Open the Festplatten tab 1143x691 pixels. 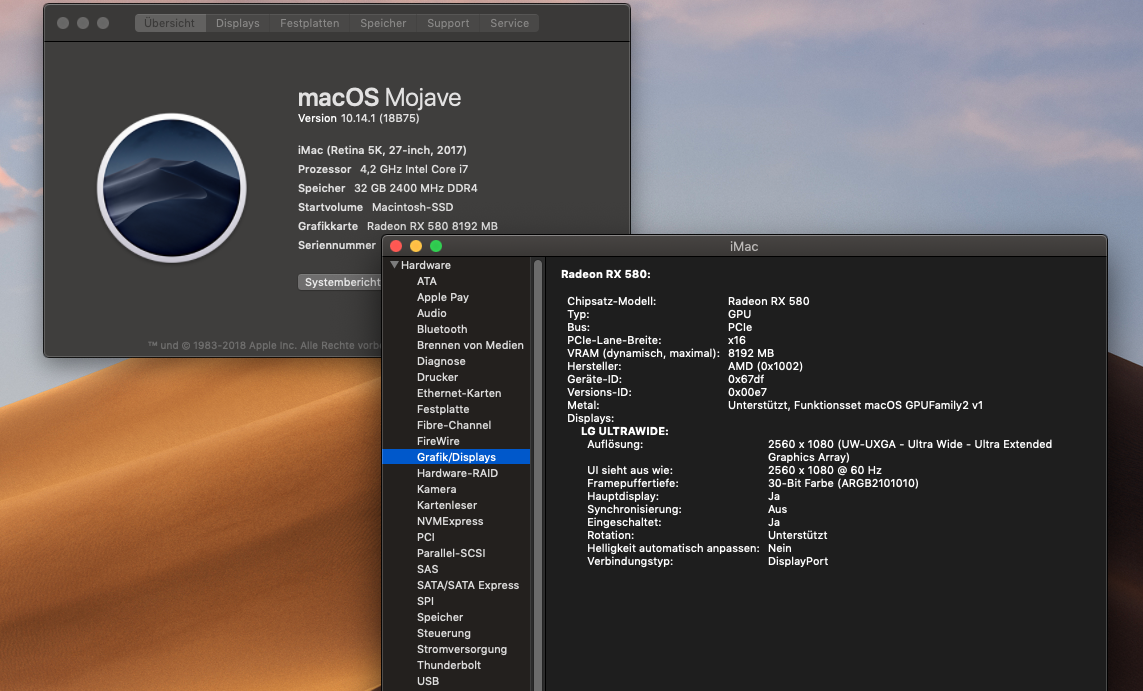pyautogui.click(x=309, y=23)
